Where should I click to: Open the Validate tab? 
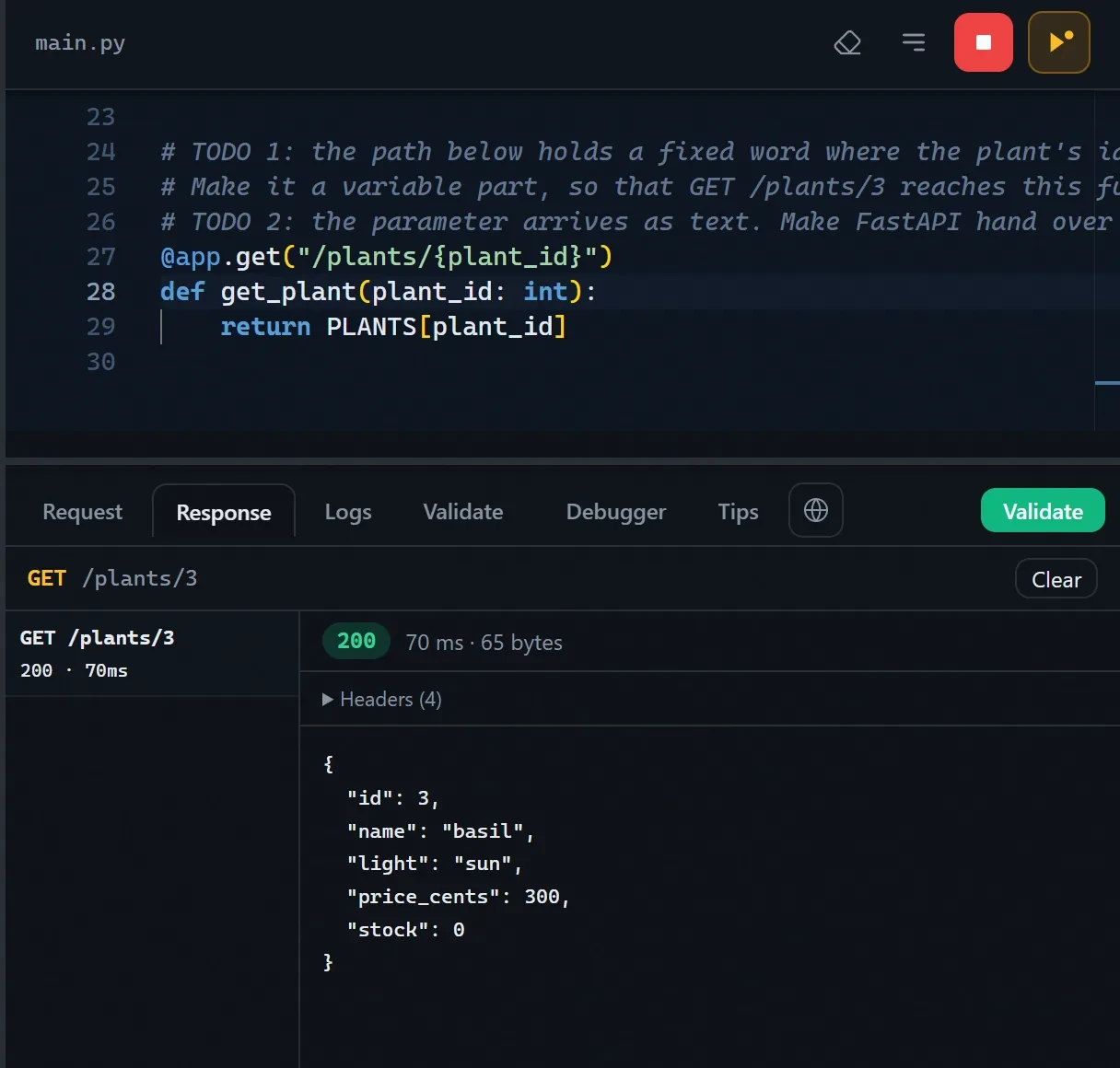pyautogui.click(x=463, y=511)
